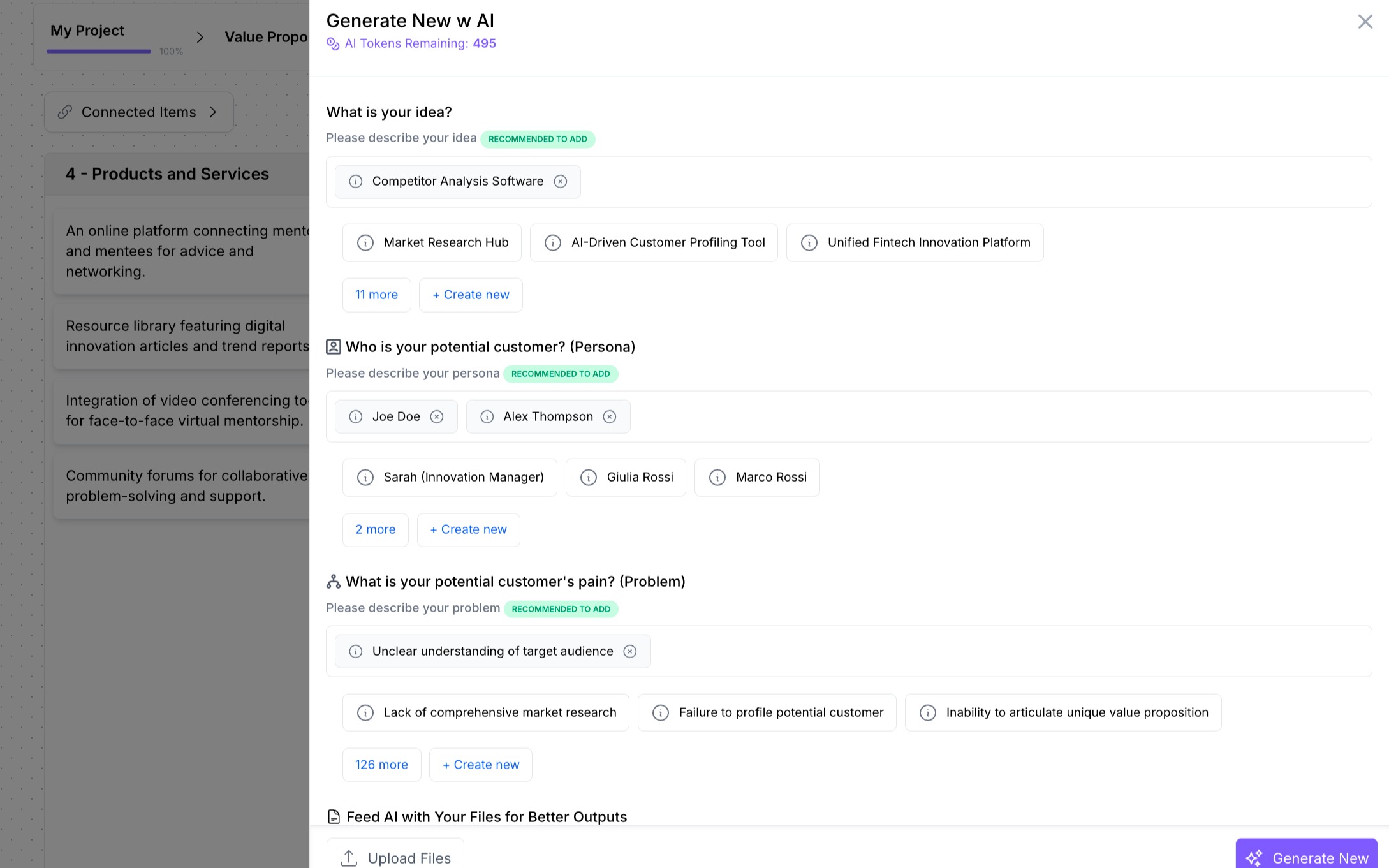Click info icon beside Unified Fintech Innovation Platform
The height and width of the screenshot is (868, 1389).
(x=809, y=243)
